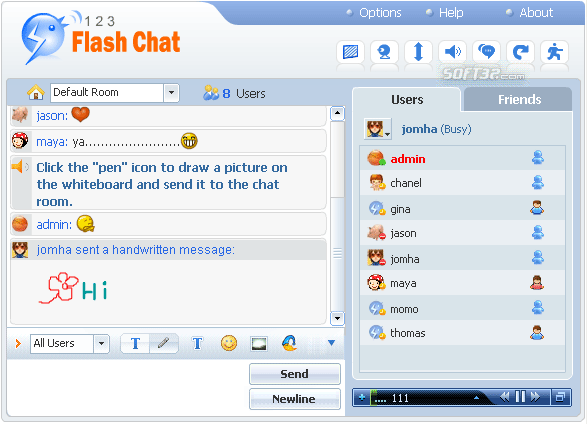587x424 pixels.
Task: Pause the media player
Action: pyautogui.click(x=520, y=397)
